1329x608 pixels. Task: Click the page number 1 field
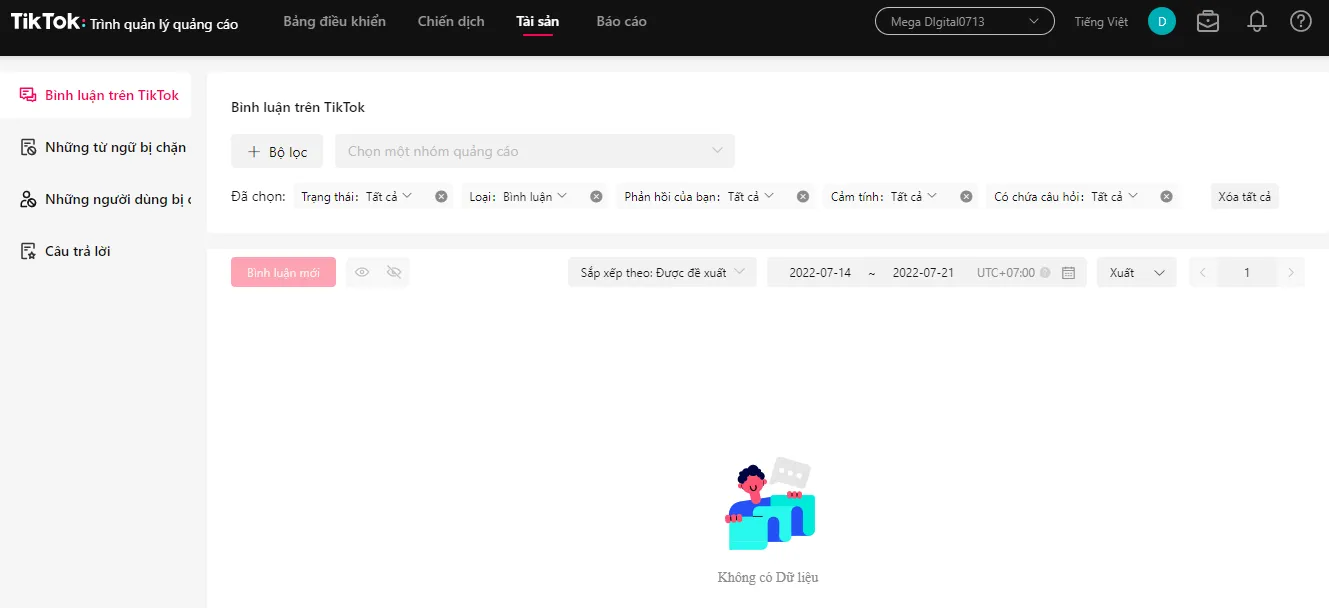[x=1247, y=273]
